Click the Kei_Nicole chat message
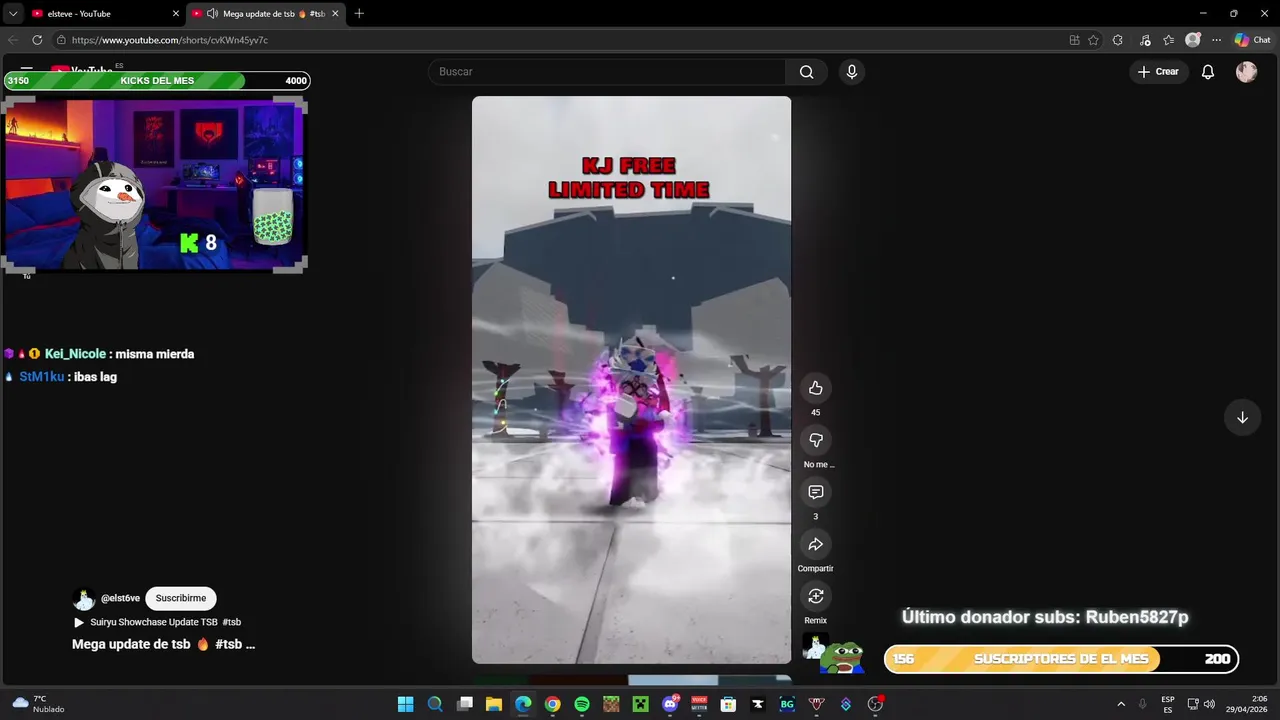This screenshot has height=720, width=1280. 99,354
